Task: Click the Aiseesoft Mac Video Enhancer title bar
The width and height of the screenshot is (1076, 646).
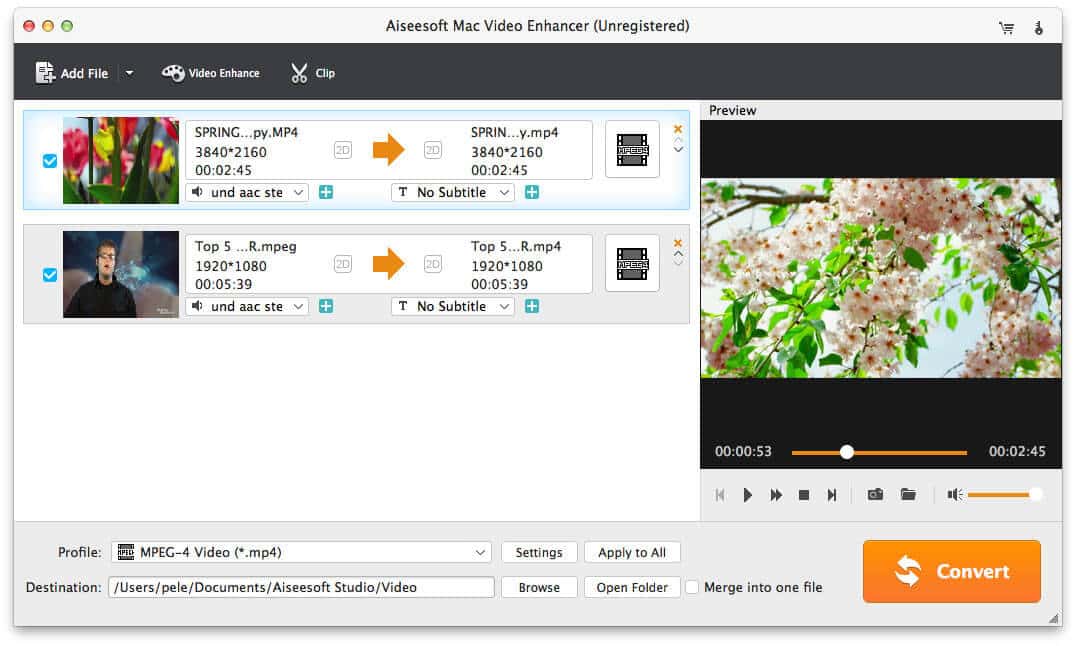Action: (x=538, y=26)
